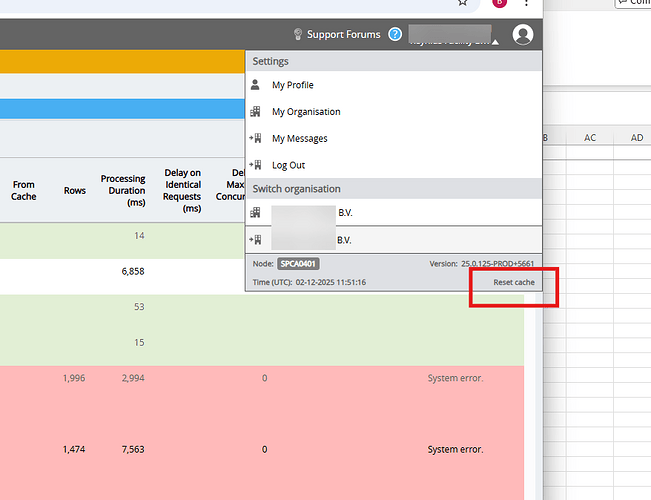Viewport: 651px width, 500px height.
Task: Click the Rows column header
Action: [74, 190]
